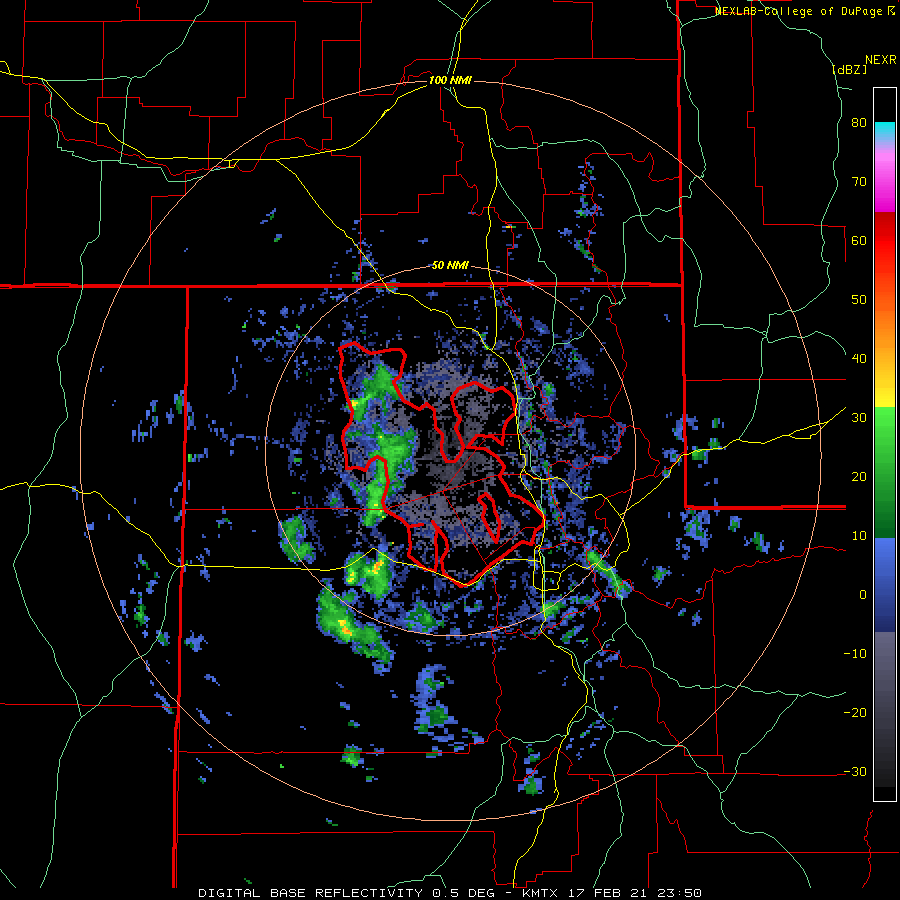
Task: Click the KMTX radar site identifier
Action: [542, 893]
